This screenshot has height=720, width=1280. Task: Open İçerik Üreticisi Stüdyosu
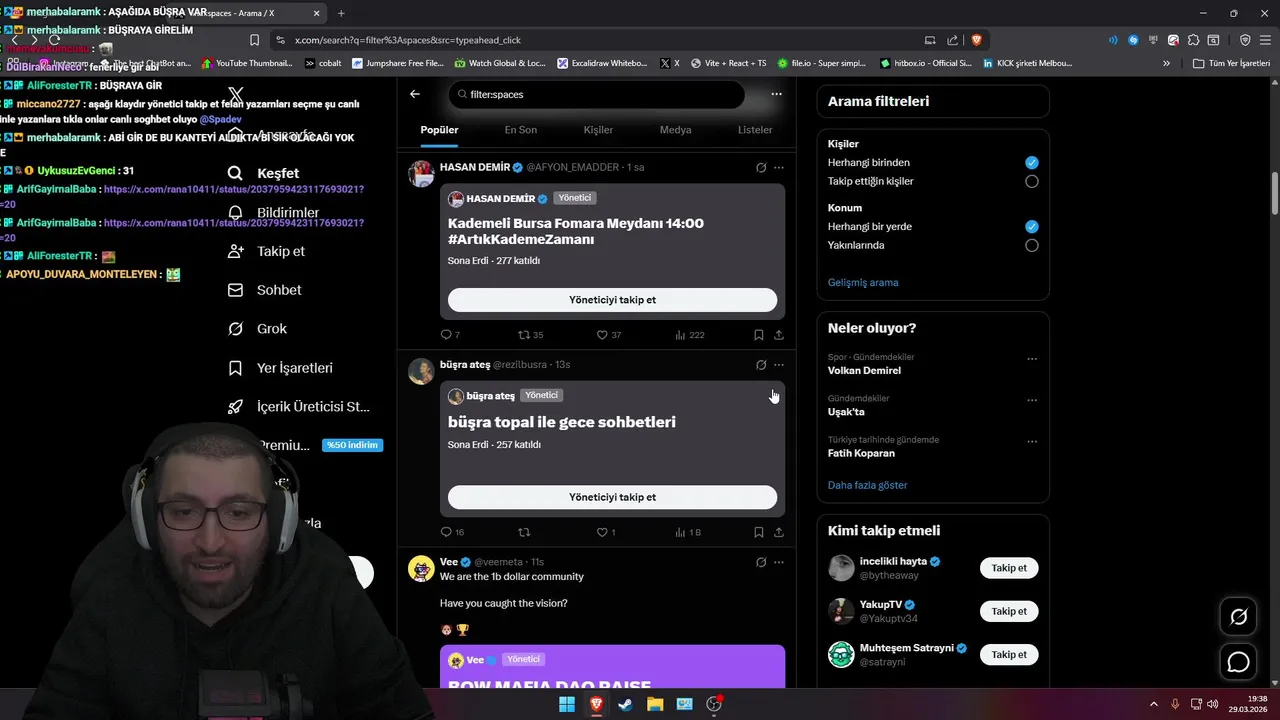[x=299, y=407]
